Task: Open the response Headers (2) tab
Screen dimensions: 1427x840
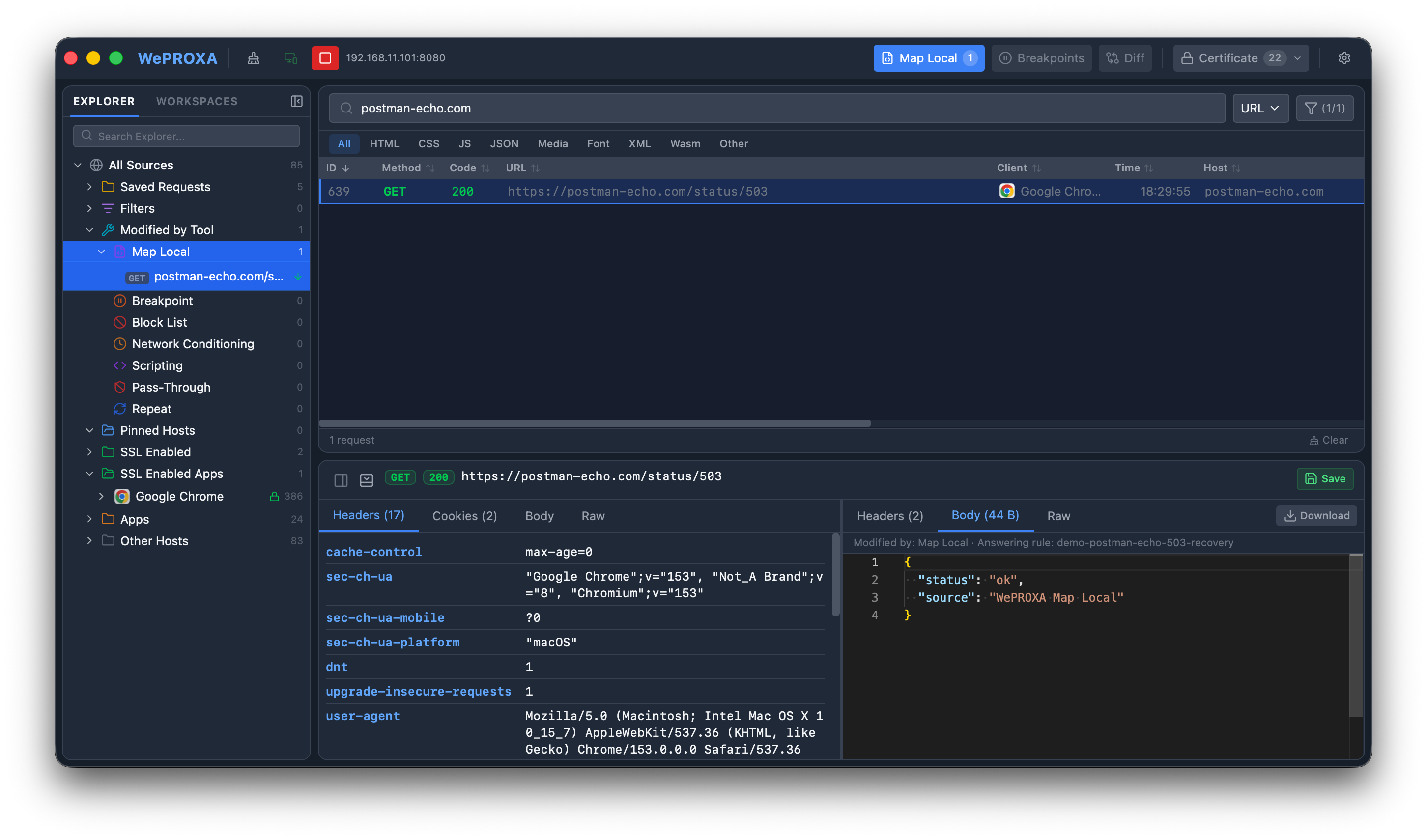Action: click(x=889, y=516)
